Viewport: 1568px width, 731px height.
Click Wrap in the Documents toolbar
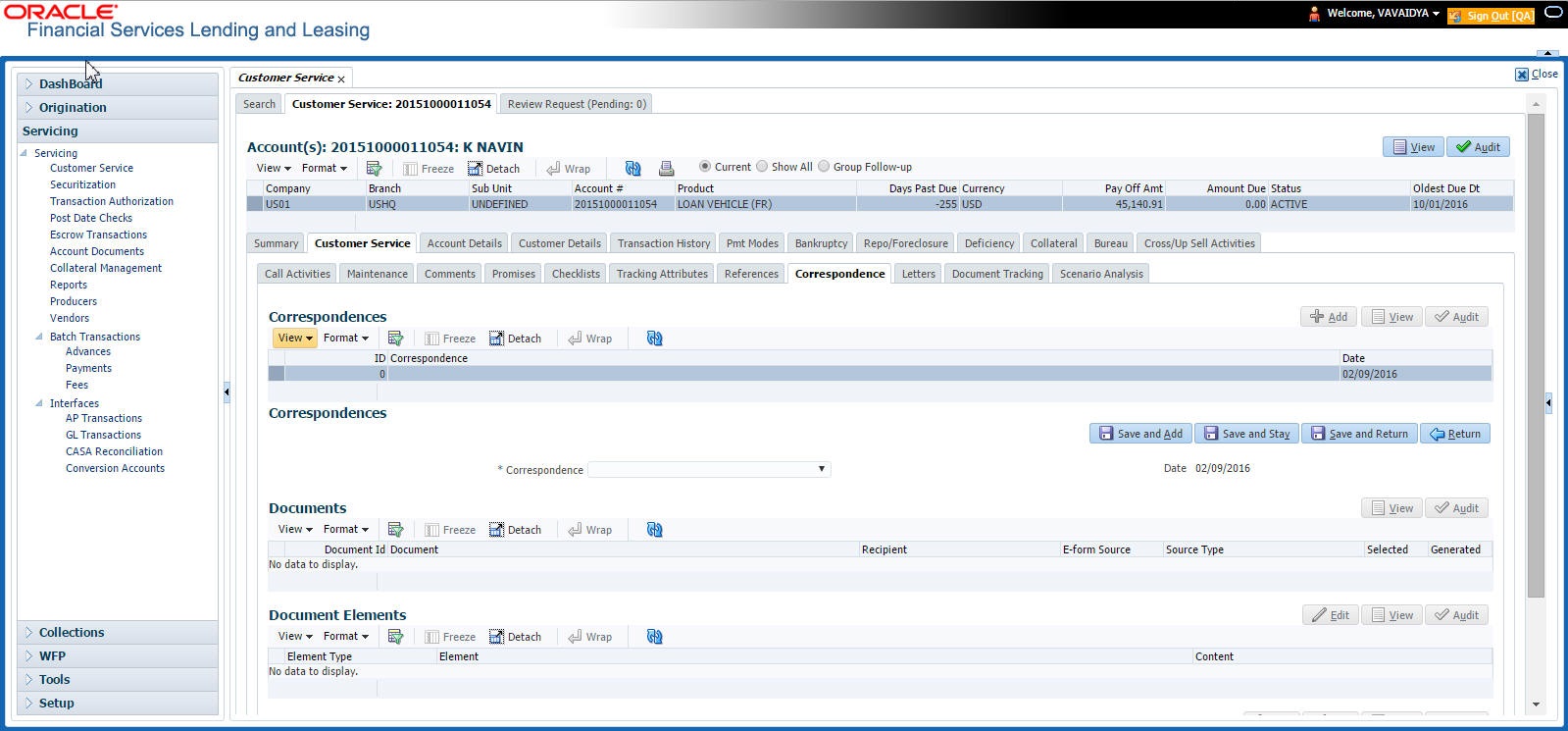click(x=590, y=530)
